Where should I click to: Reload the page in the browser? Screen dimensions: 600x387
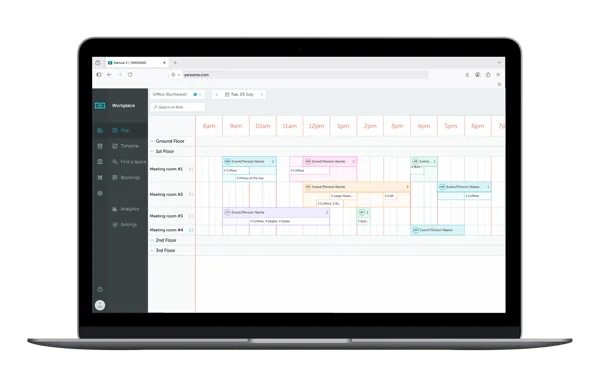[130, 75]
